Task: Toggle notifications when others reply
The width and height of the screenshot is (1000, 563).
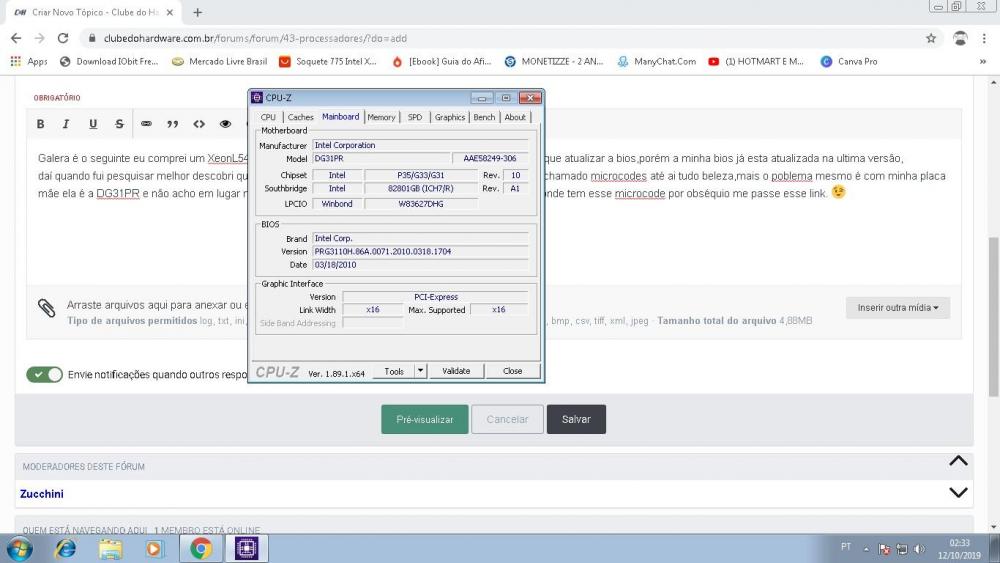Action: 44,374
